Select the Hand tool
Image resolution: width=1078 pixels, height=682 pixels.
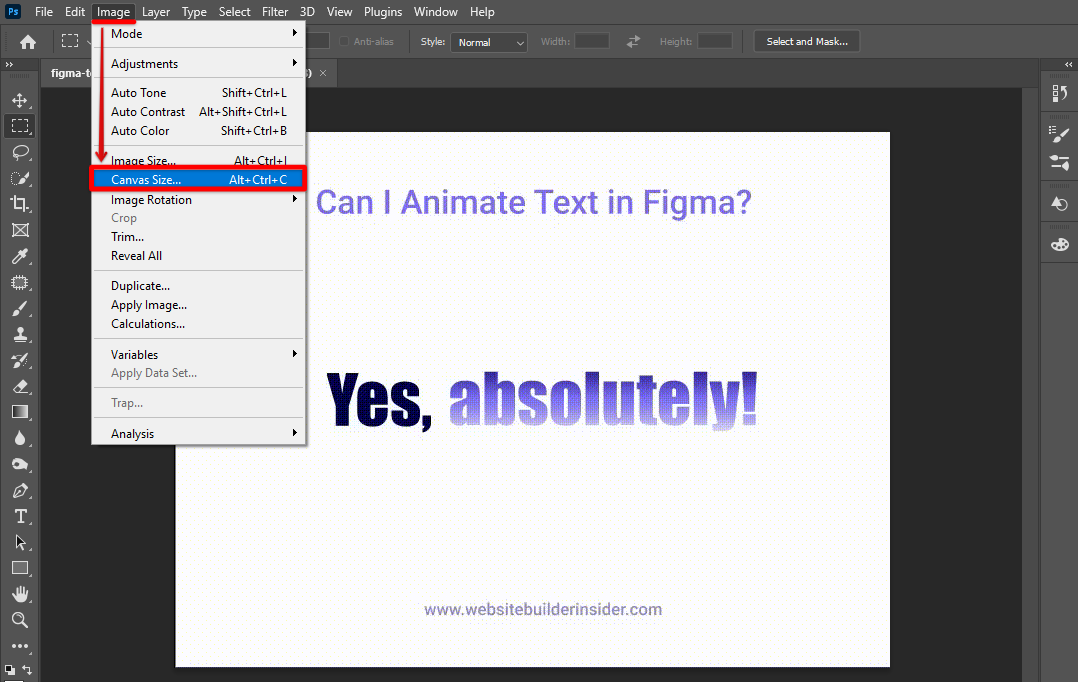20,594
